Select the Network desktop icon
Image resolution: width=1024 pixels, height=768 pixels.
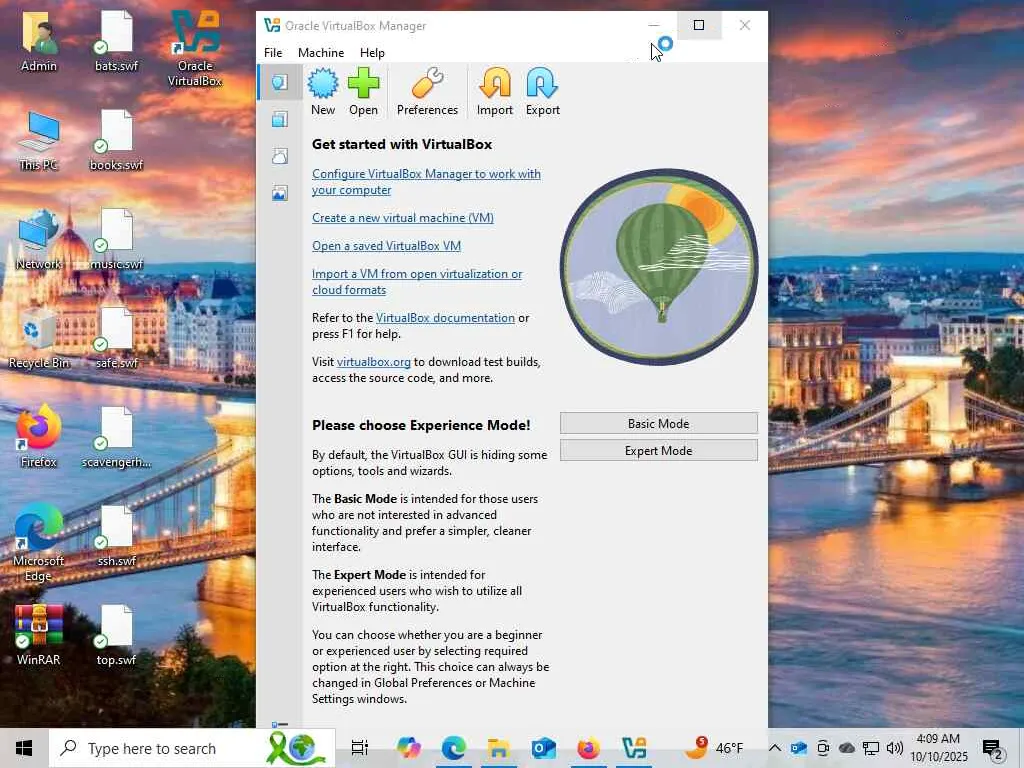tap(39, 240)
